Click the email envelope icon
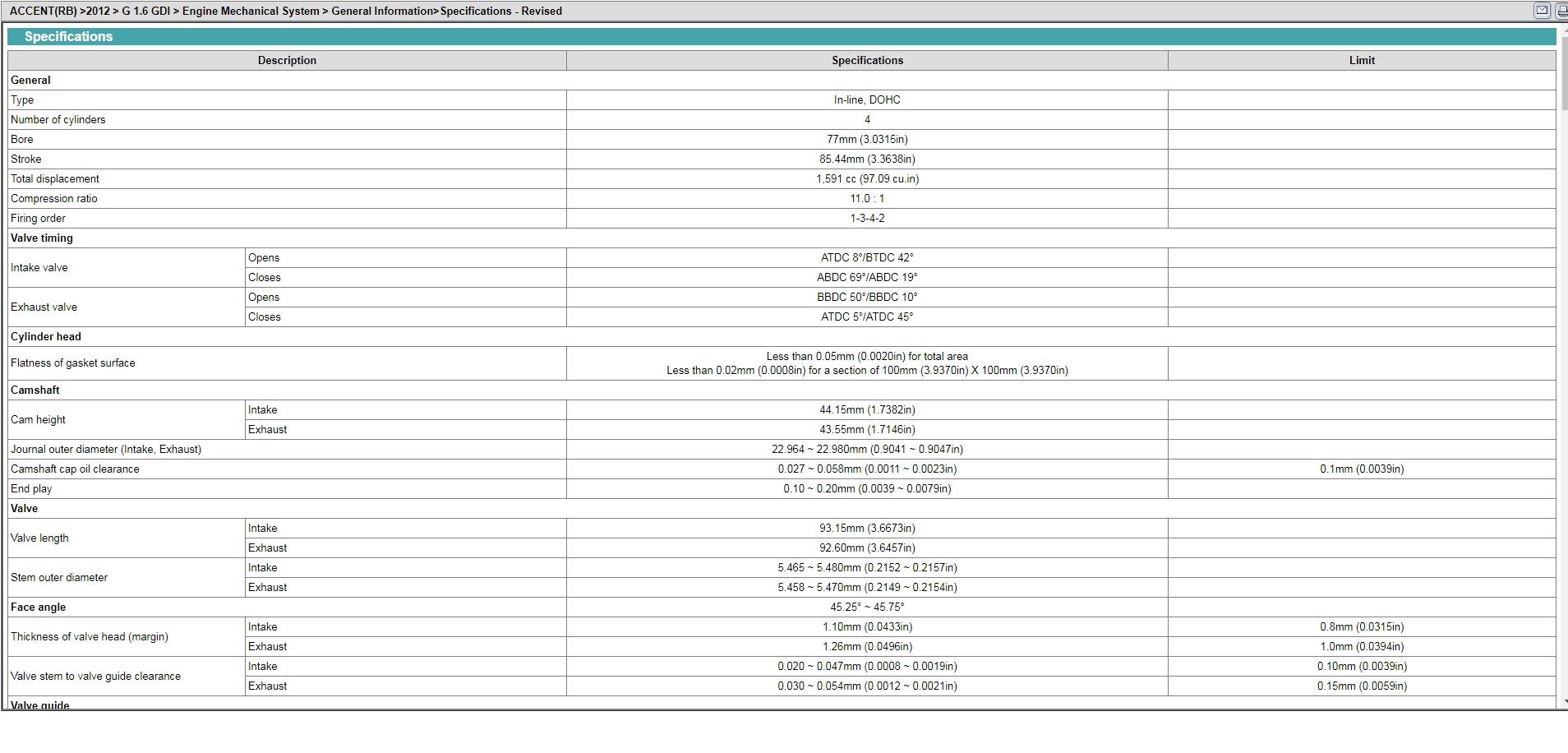The height and width of the screenshot is (753, 1568). pyautogui.click(x=1542, y=11)
